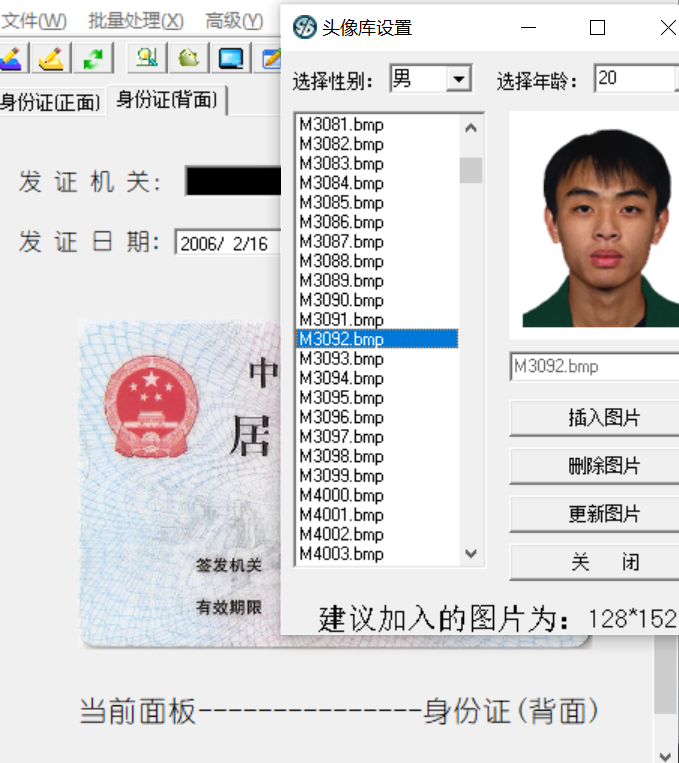The width and height of the screenshot is (679, 763).
Task: Close the 头像库设置 window with X
Action: click(668, 28)
